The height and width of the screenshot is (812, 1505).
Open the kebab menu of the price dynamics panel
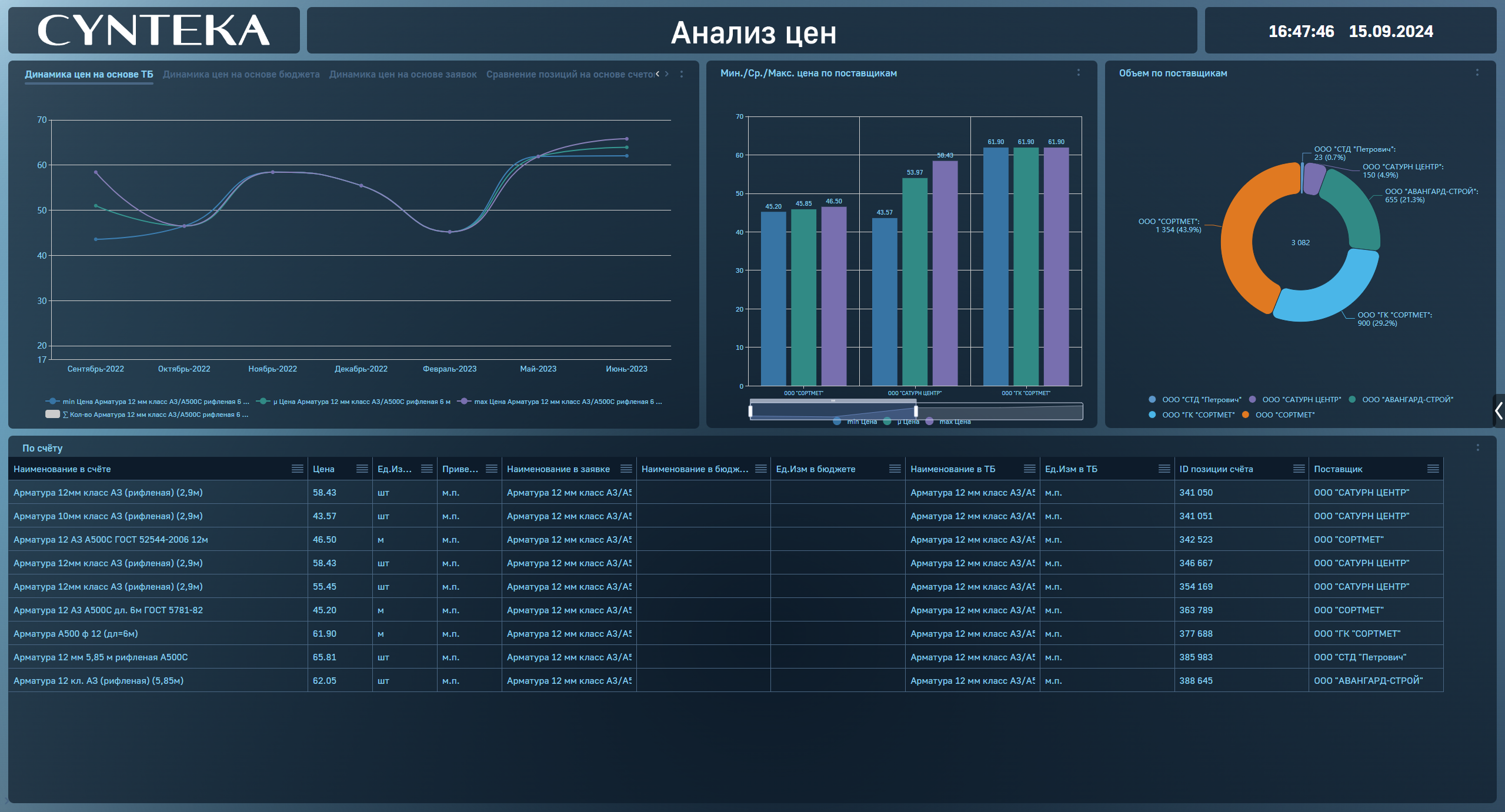click(x=682, y=74)
